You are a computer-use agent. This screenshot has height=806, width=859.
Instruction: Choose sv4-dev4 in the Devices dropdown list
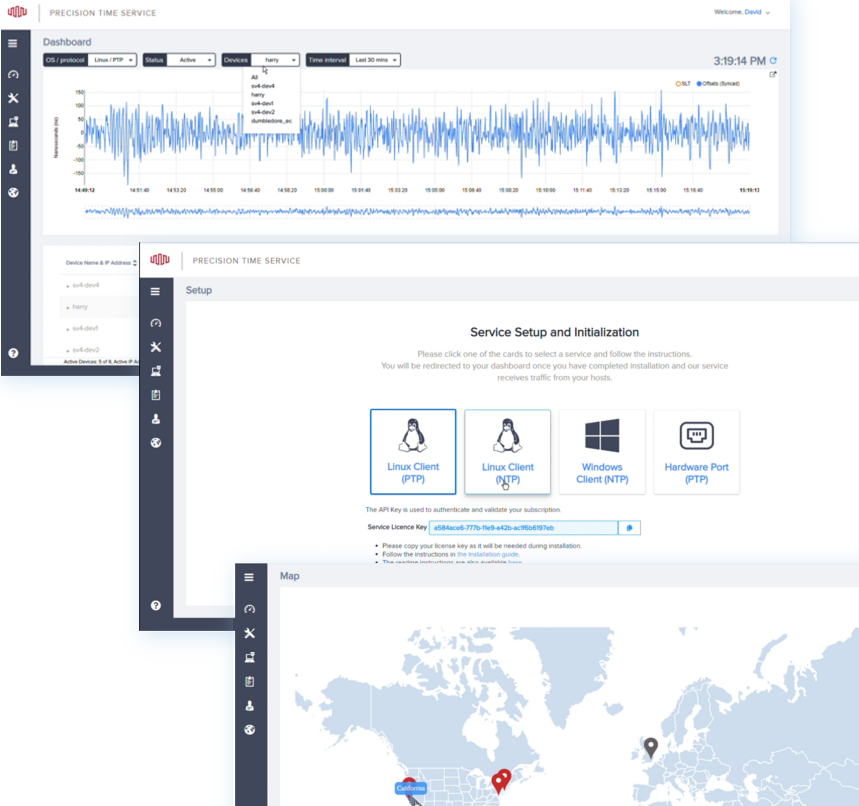(x=262, y=86)
